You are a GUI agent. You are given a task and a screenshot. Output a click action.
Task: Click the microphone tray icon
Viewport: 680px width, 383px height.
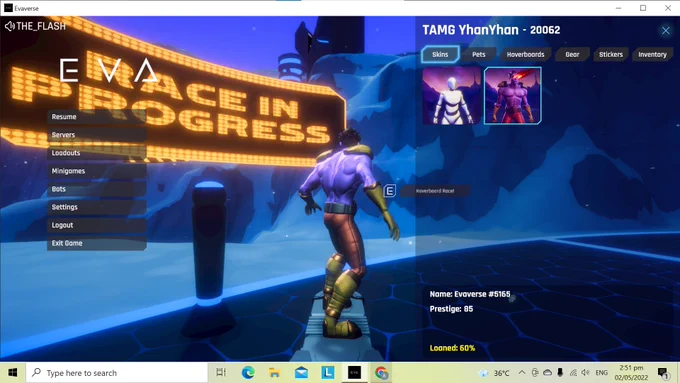(560, 373)
